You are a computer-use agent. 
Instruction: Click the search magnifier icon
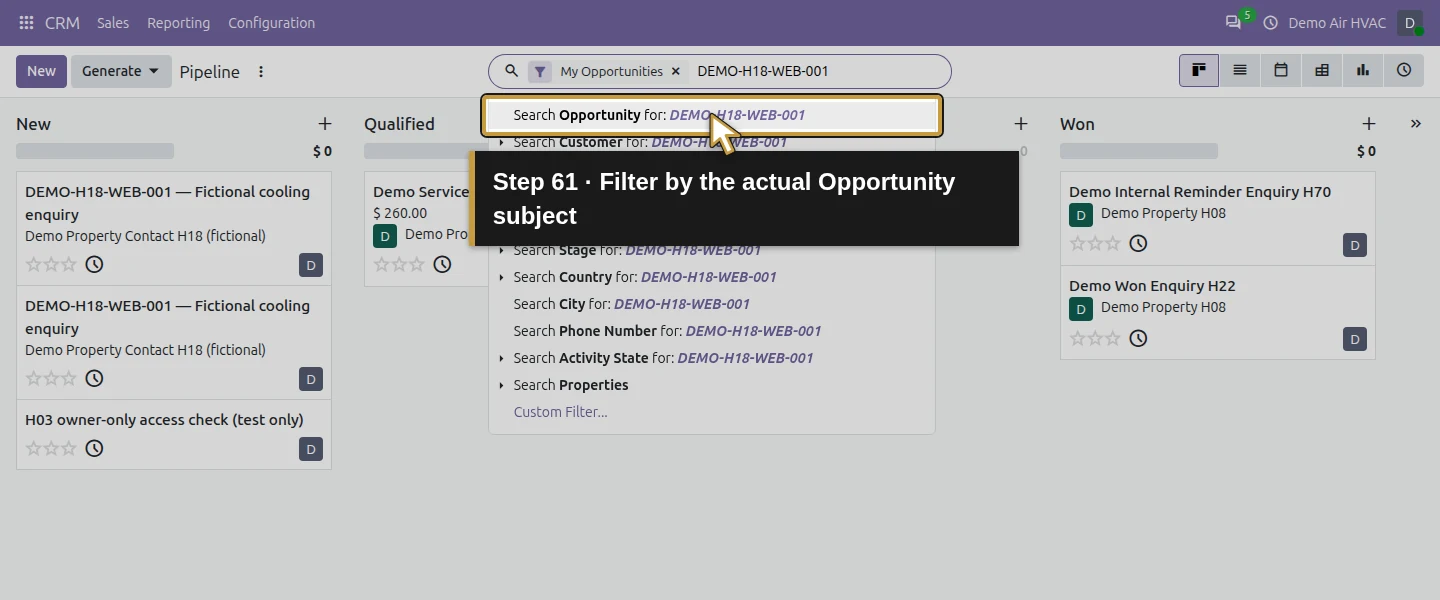click(511, 71)
